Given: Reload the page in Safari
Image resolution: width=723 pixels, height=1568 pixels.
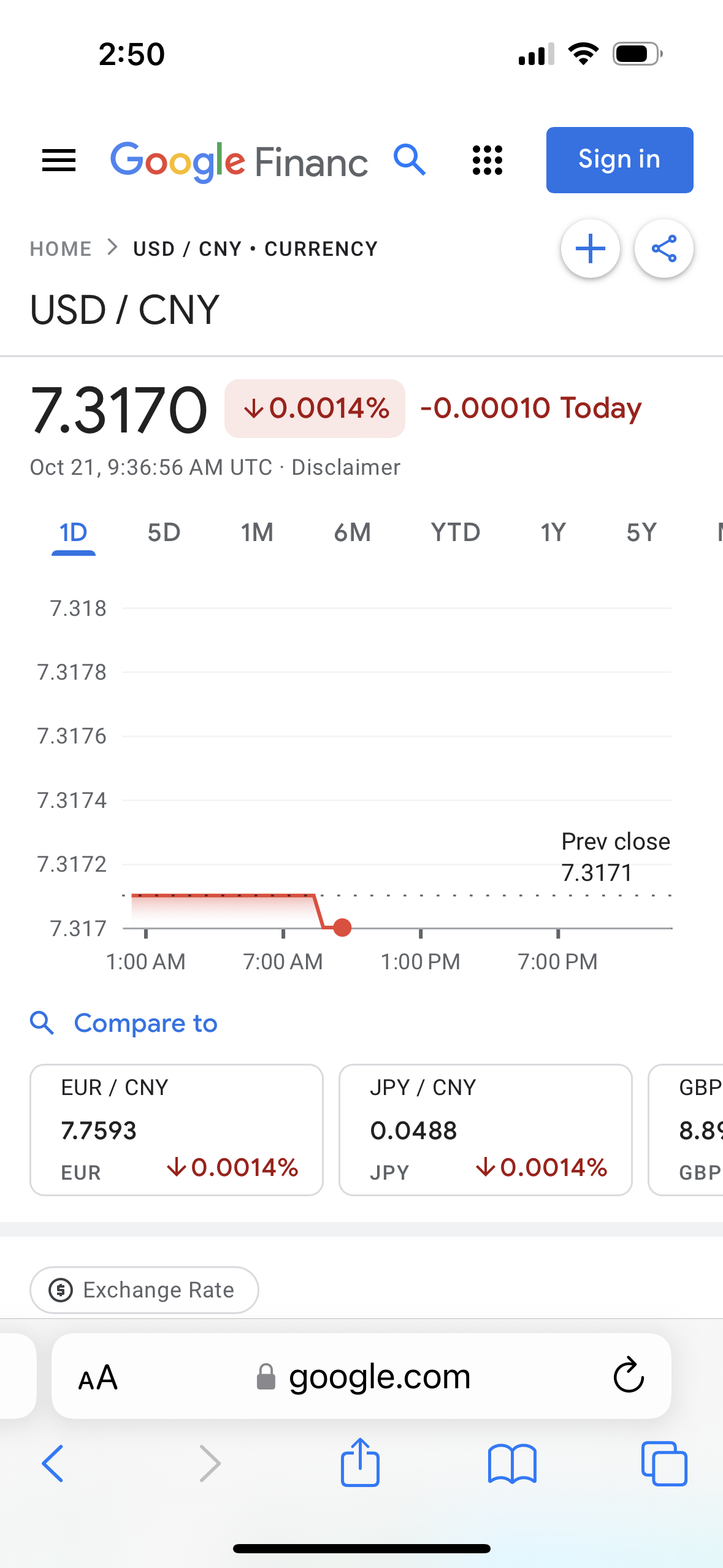Looking at the screenshot, I should (x=629, y=1376).
